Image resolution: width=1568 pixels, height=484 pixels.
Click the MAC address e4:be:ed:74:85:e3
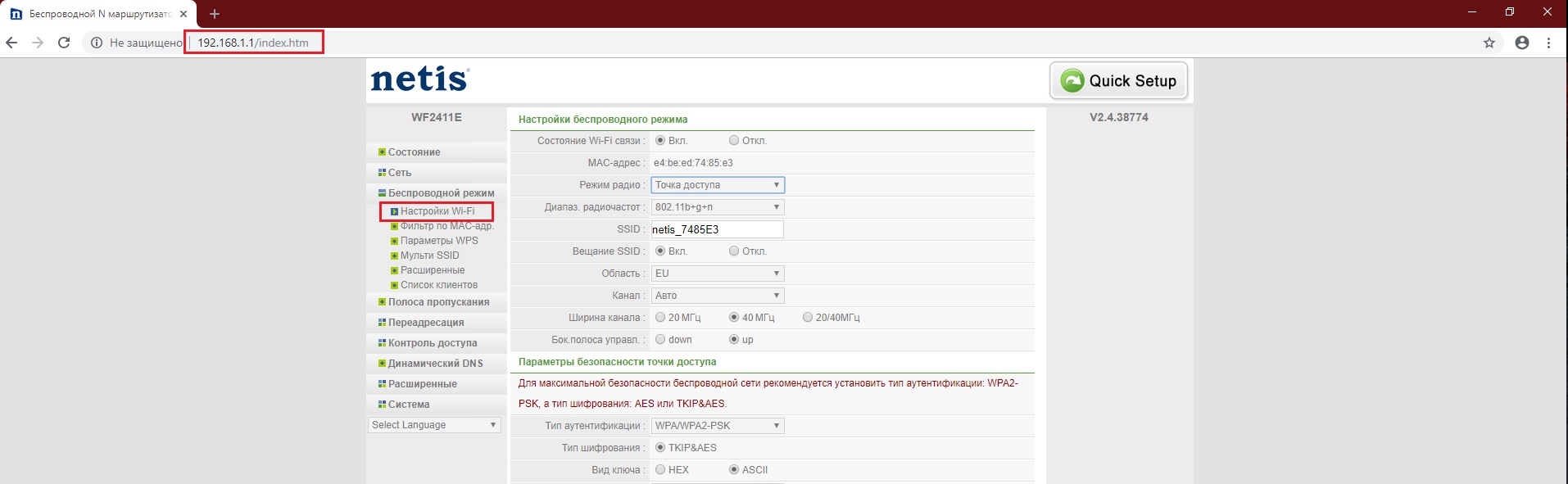click(693, 163)
